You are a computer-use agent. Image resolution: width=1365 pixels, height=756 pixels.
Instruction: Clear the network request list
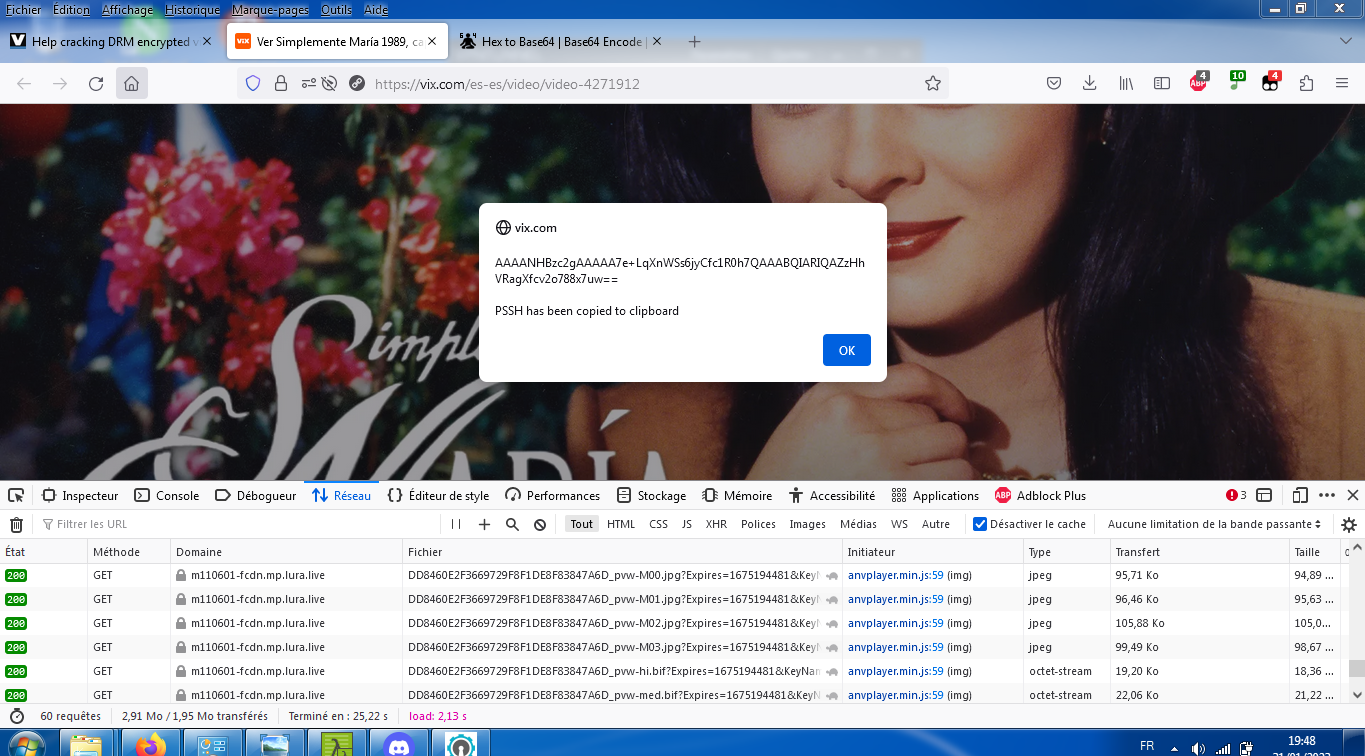[16, 524]
